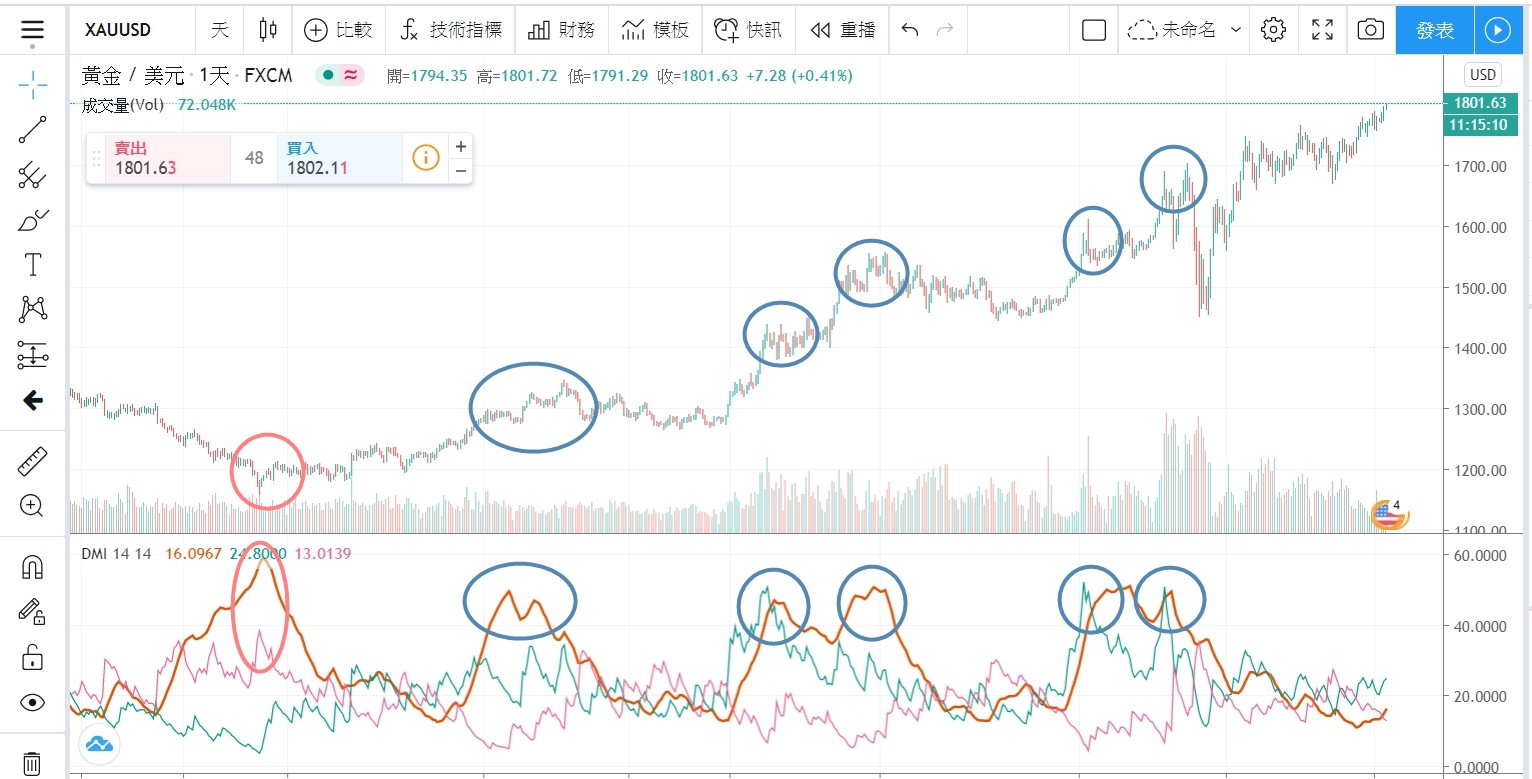Image resolution: width=1532 pixels, height=779 pixels.
Task: Open the 天 time interval dropdown
Action: (219, 30)
